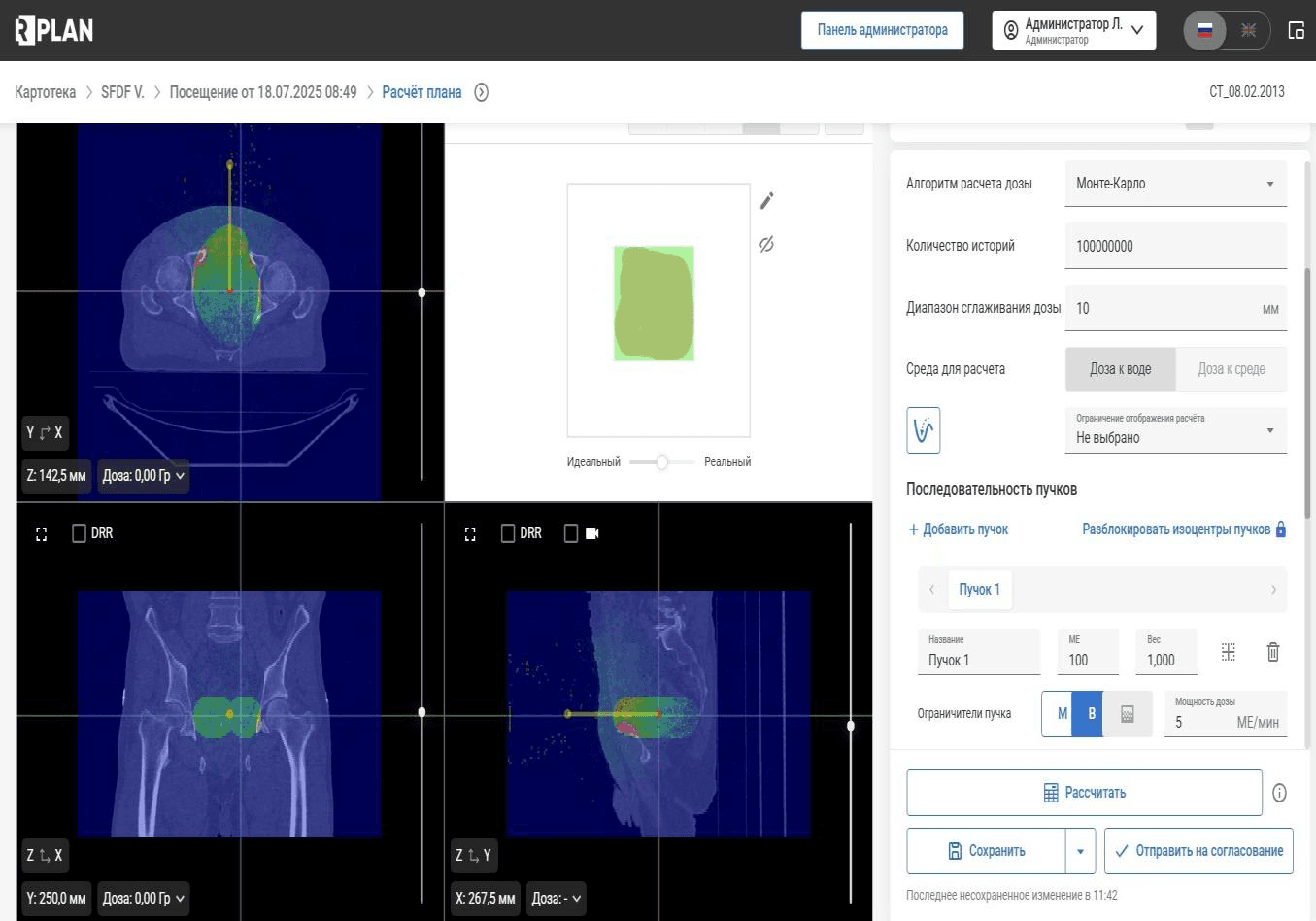Image resolution: width=1316 pixels, height=921 pixels.
Task: Select the M beam limiter option
Action: click(1059, 714)
